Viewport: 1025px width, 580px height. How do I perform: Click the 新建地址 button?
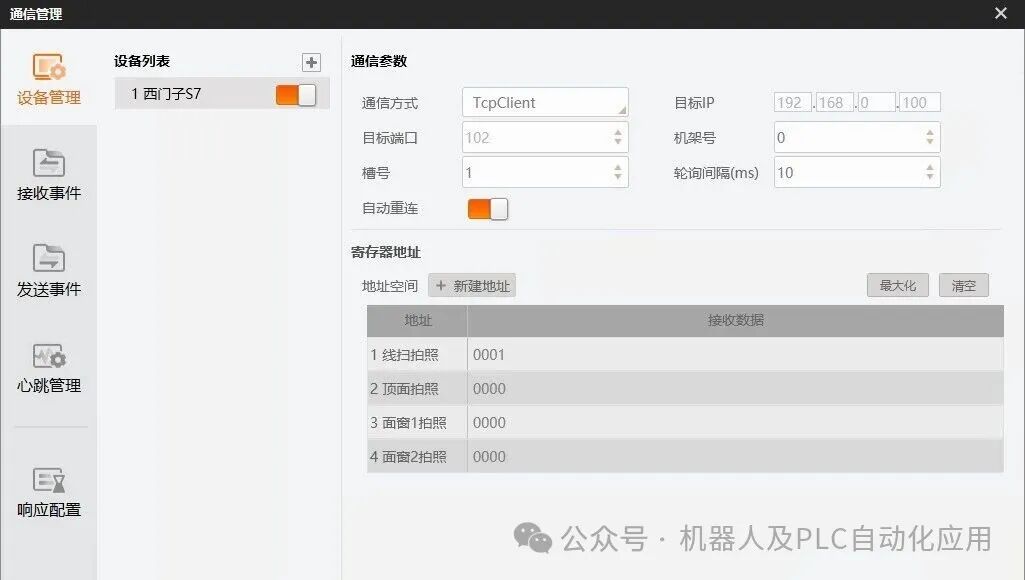(472, 286)
